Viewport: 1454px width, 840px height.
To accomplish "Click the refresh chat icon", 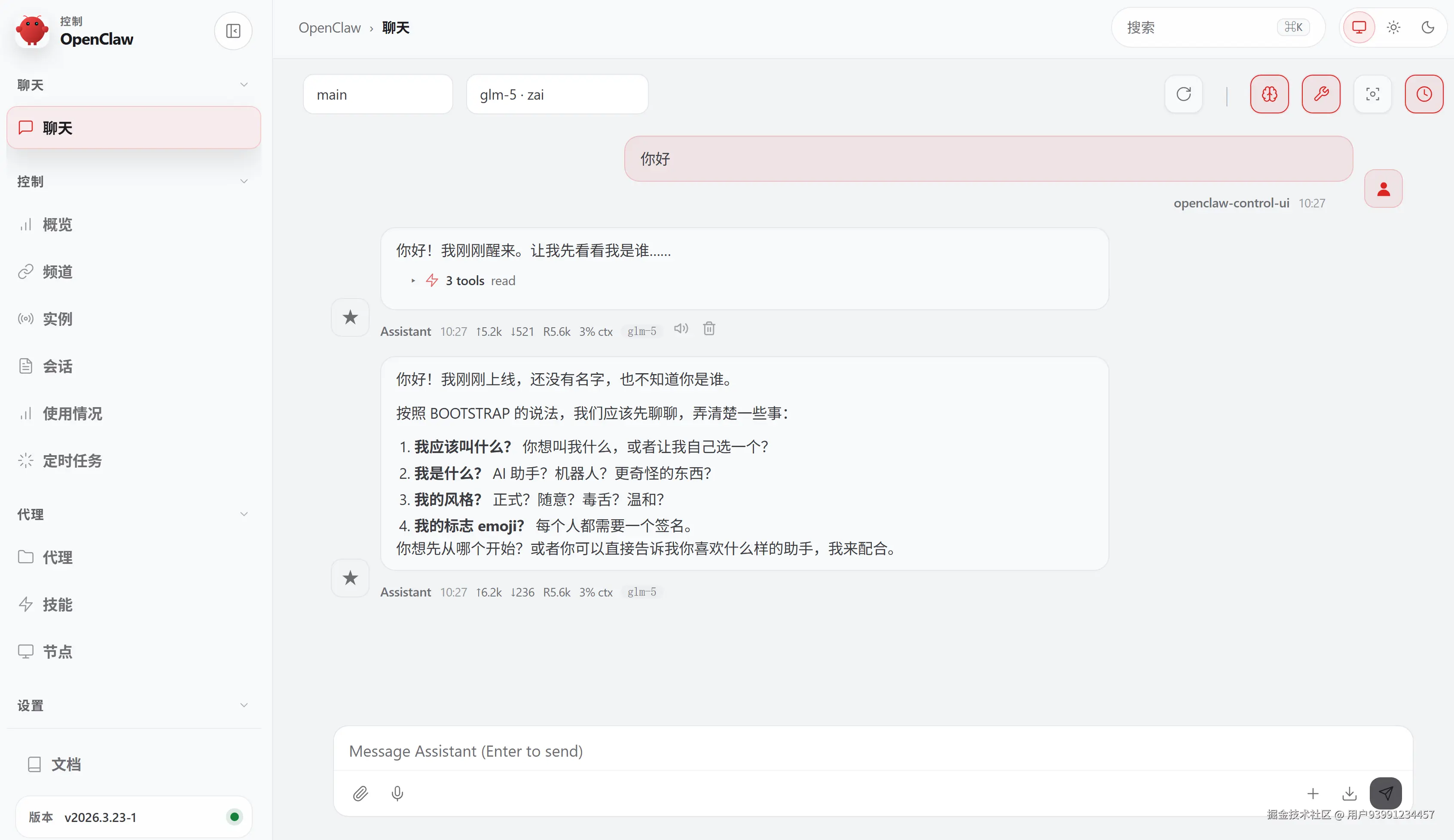I will [x=1183, y=94].
